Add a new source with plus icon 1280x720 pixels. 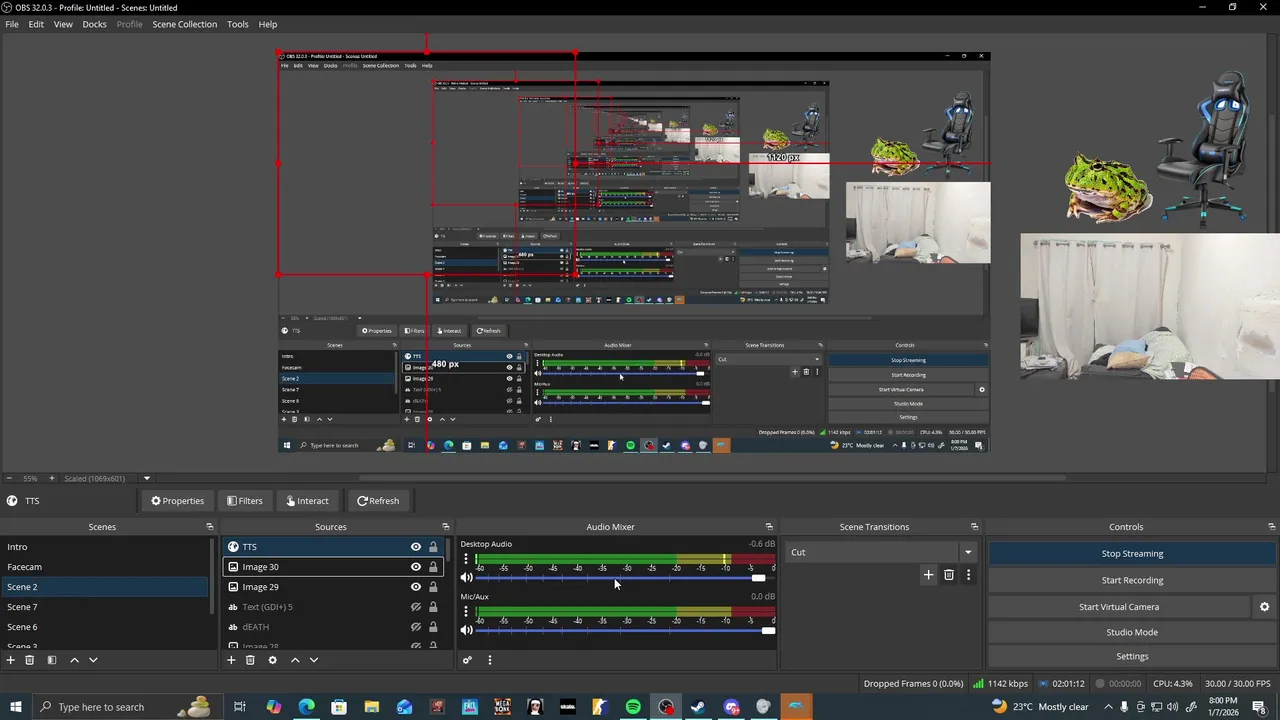pyautogui.click(x=231, y=660)
